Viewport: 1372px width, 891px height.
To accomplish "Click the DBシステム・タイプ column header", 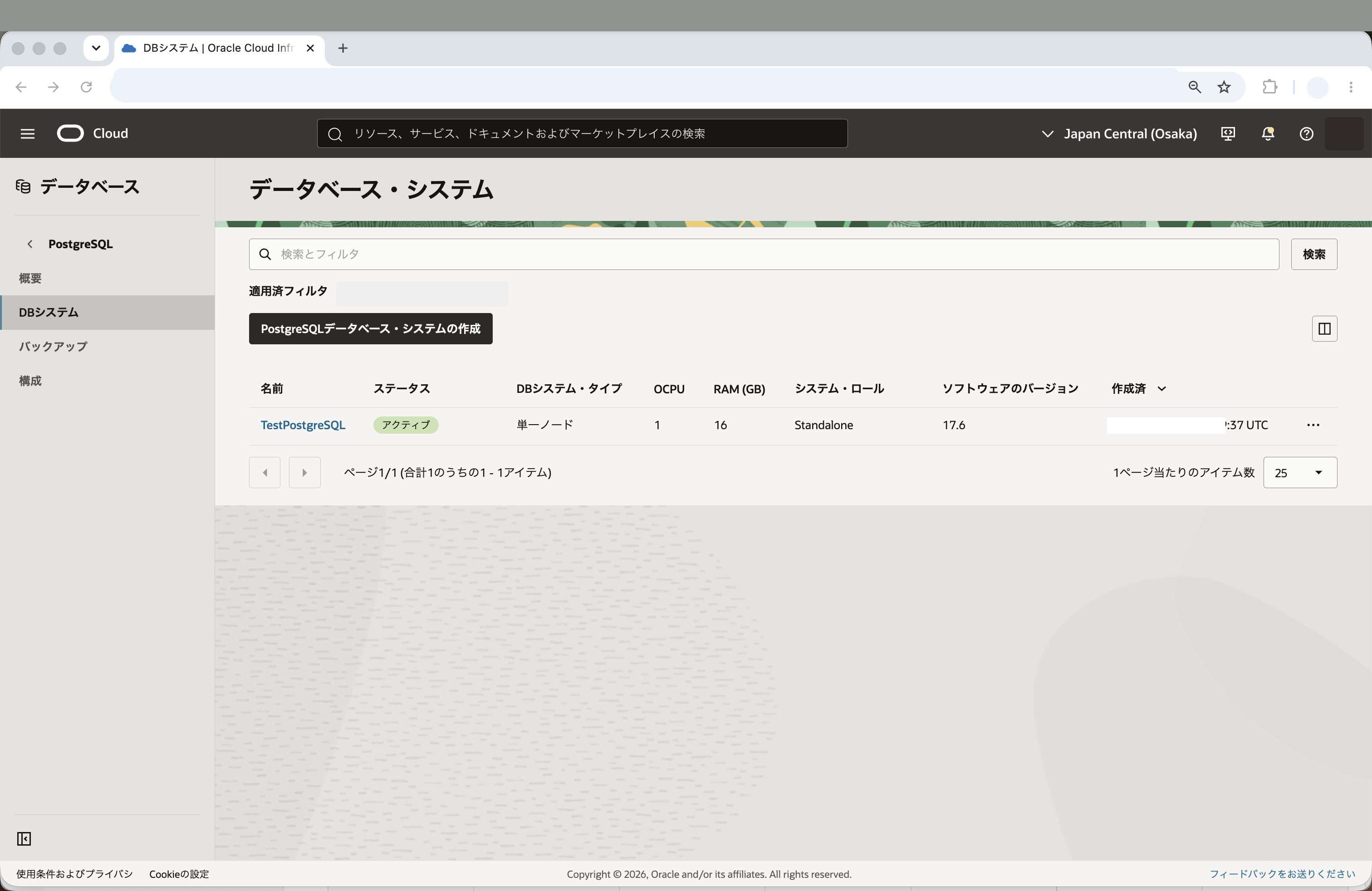I will tap(569, 389).
